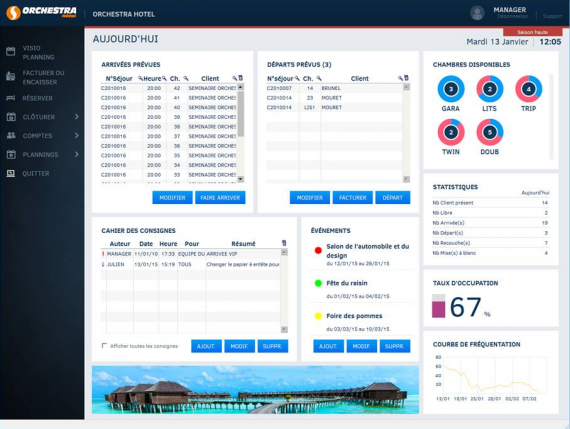This screenshot has height=429, width=570.
Task: Enable Afficher toutes les consignes checkbox
Action: pyautogui.click(x=104, y=345)
